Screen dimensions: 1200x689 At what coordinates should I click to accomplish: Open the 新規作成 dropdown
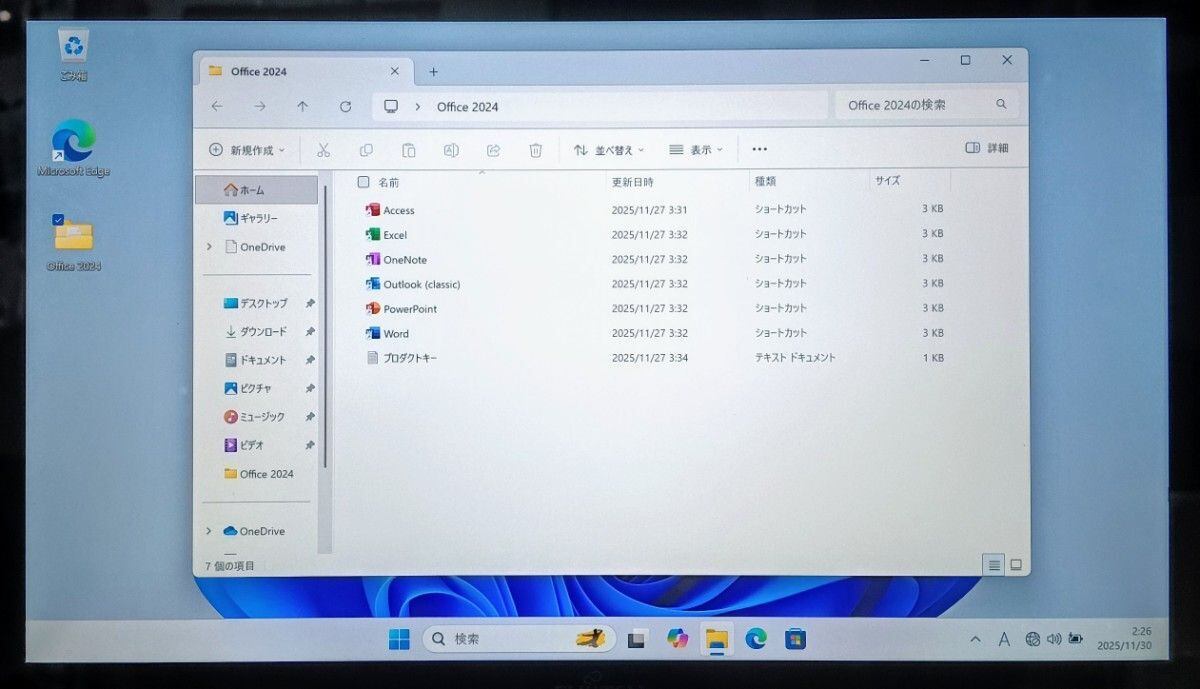(247, 150)
